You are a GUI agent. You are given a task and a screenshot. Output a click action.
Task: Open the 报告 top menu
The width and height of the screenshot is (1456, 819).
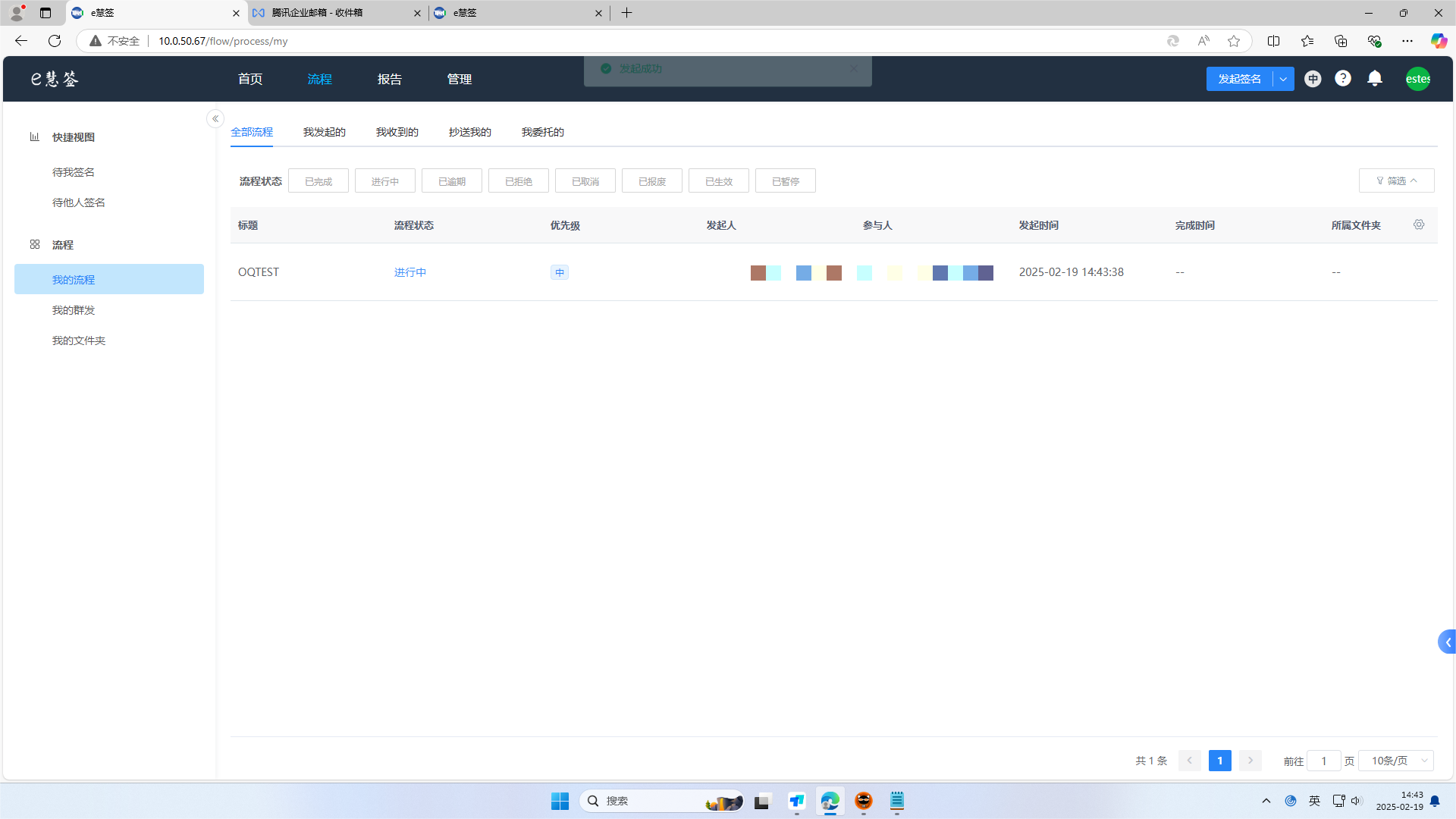(389, 79)
